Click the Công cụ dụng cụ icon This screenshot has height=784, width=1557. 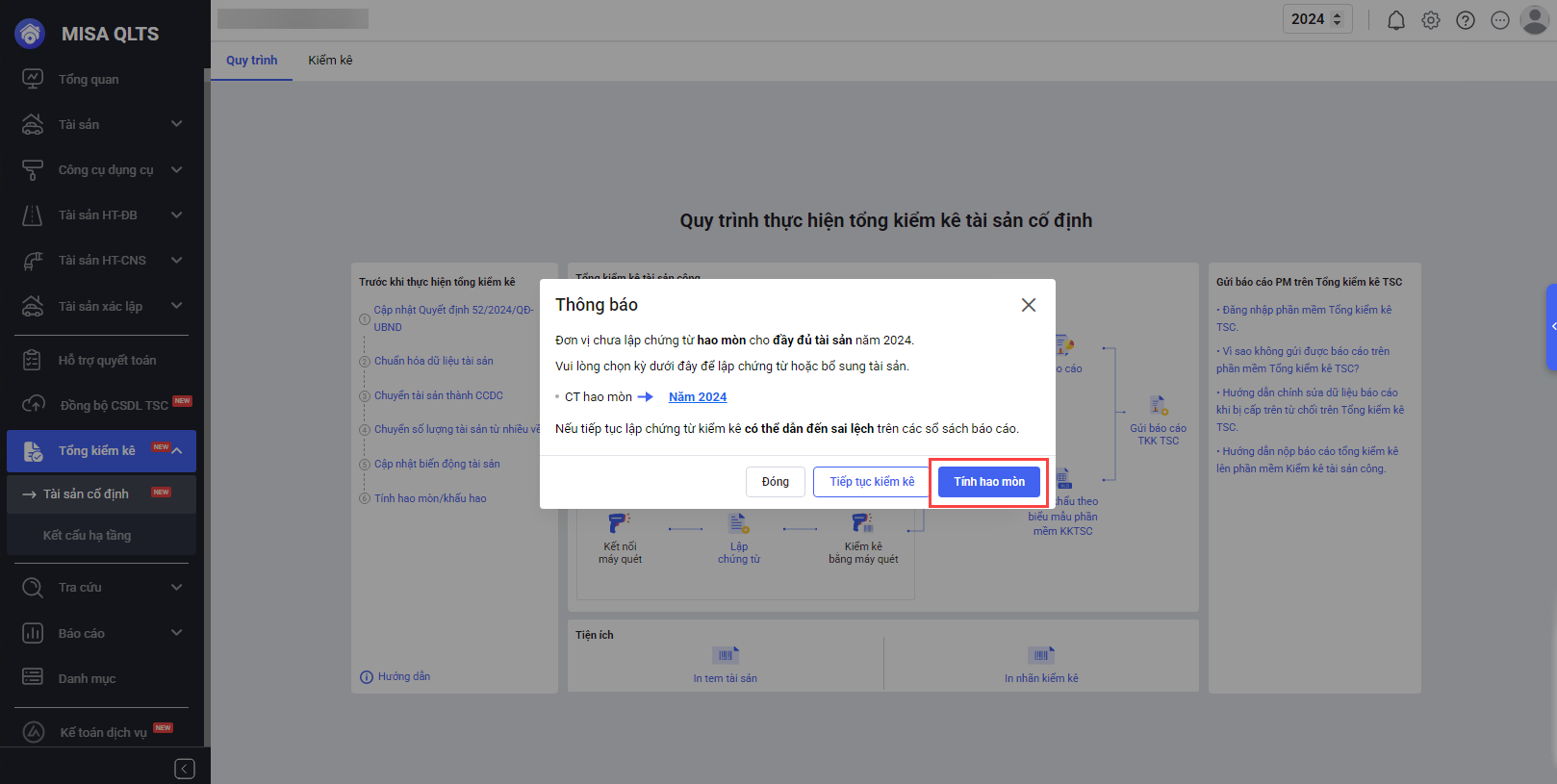click(33, 169)
